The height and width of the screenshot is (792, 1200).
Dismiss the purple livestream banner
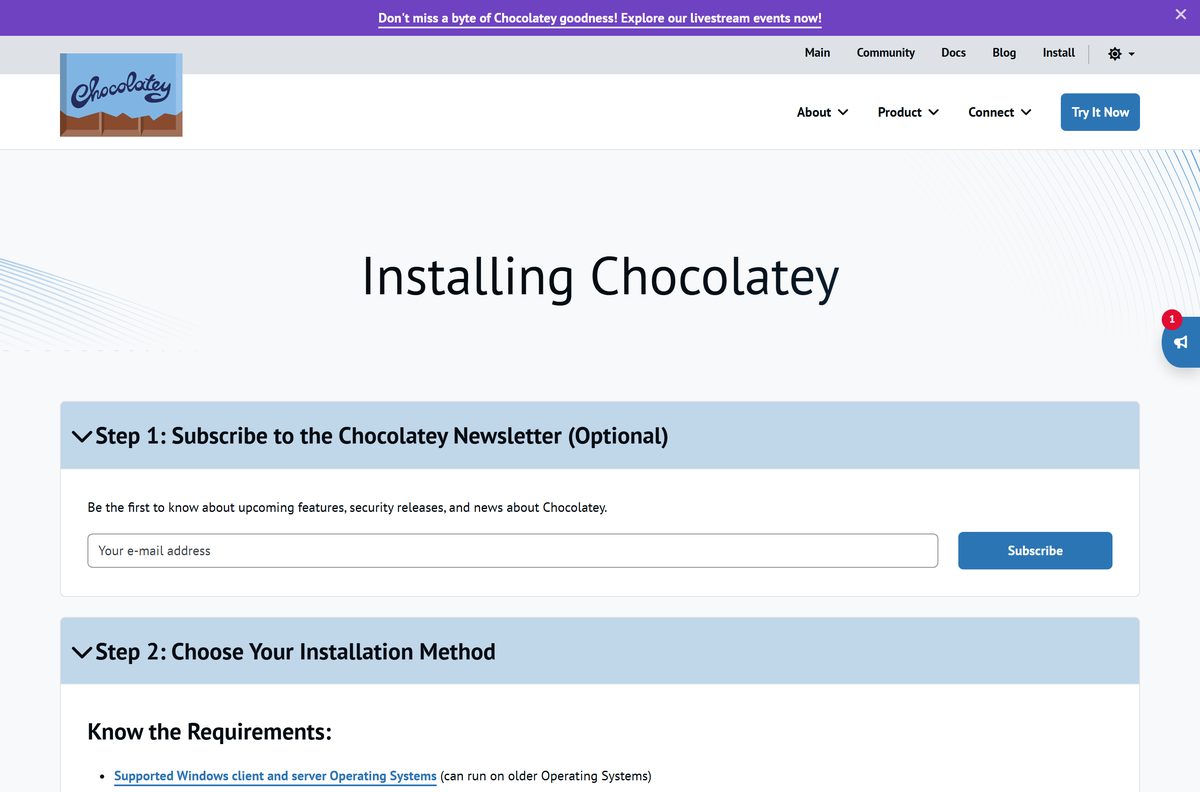1180,14
